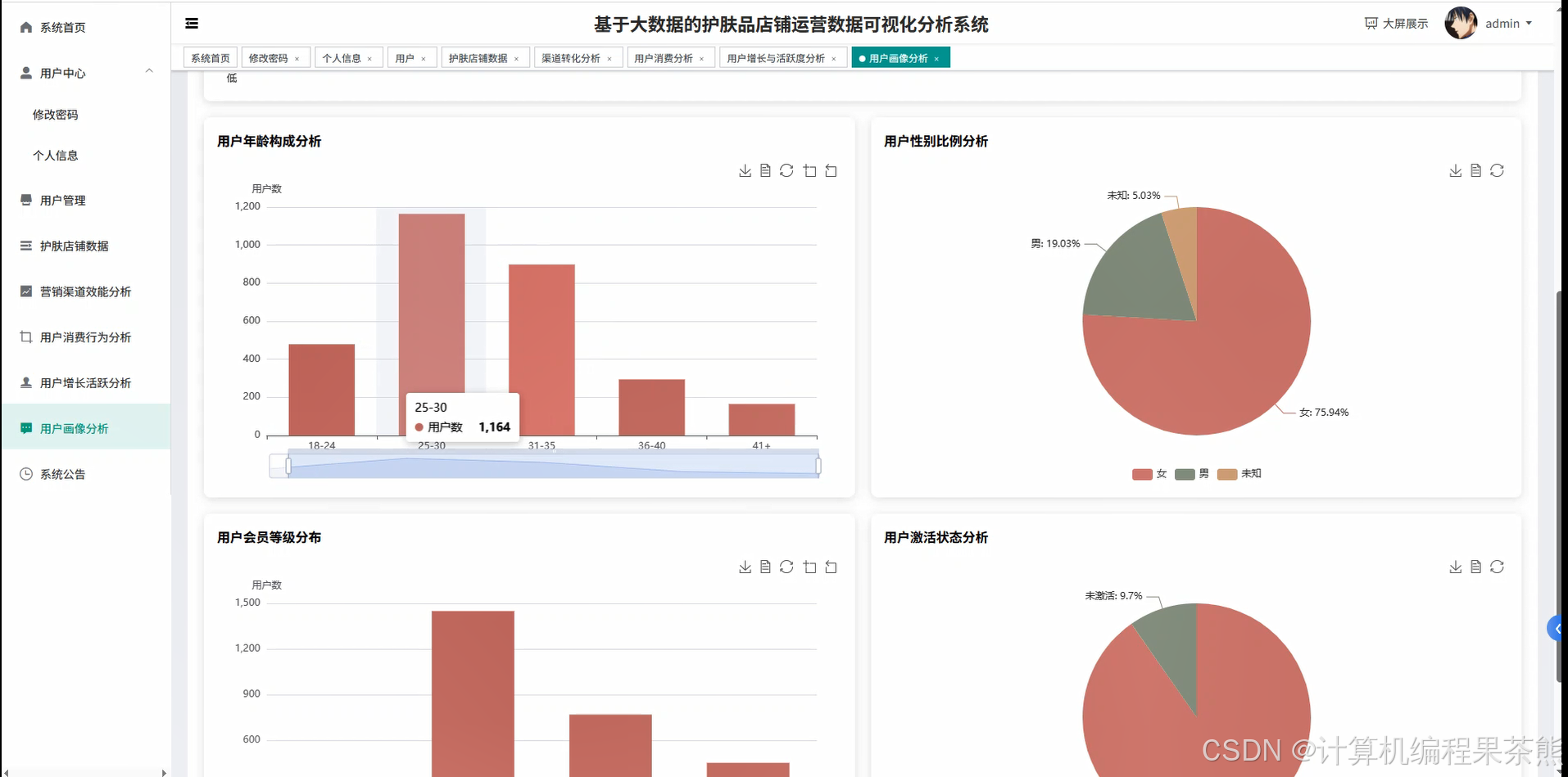Click the clock icon beside 系统公告
The image size is (1568, 777).
point(26,474)
